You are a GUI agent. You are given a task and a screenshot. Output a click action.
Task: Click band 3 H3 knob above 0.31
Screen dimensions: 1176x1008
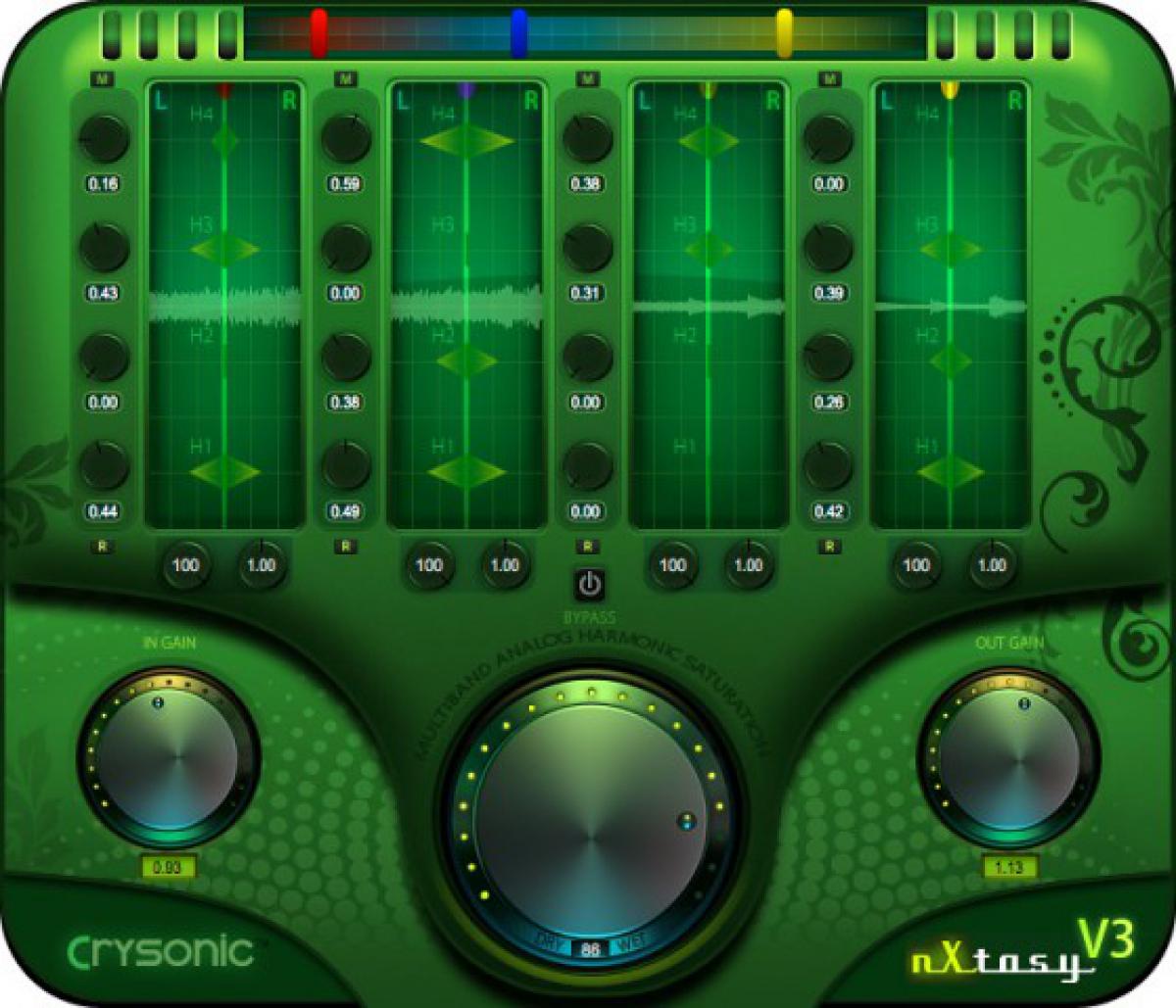click(587, 247)
